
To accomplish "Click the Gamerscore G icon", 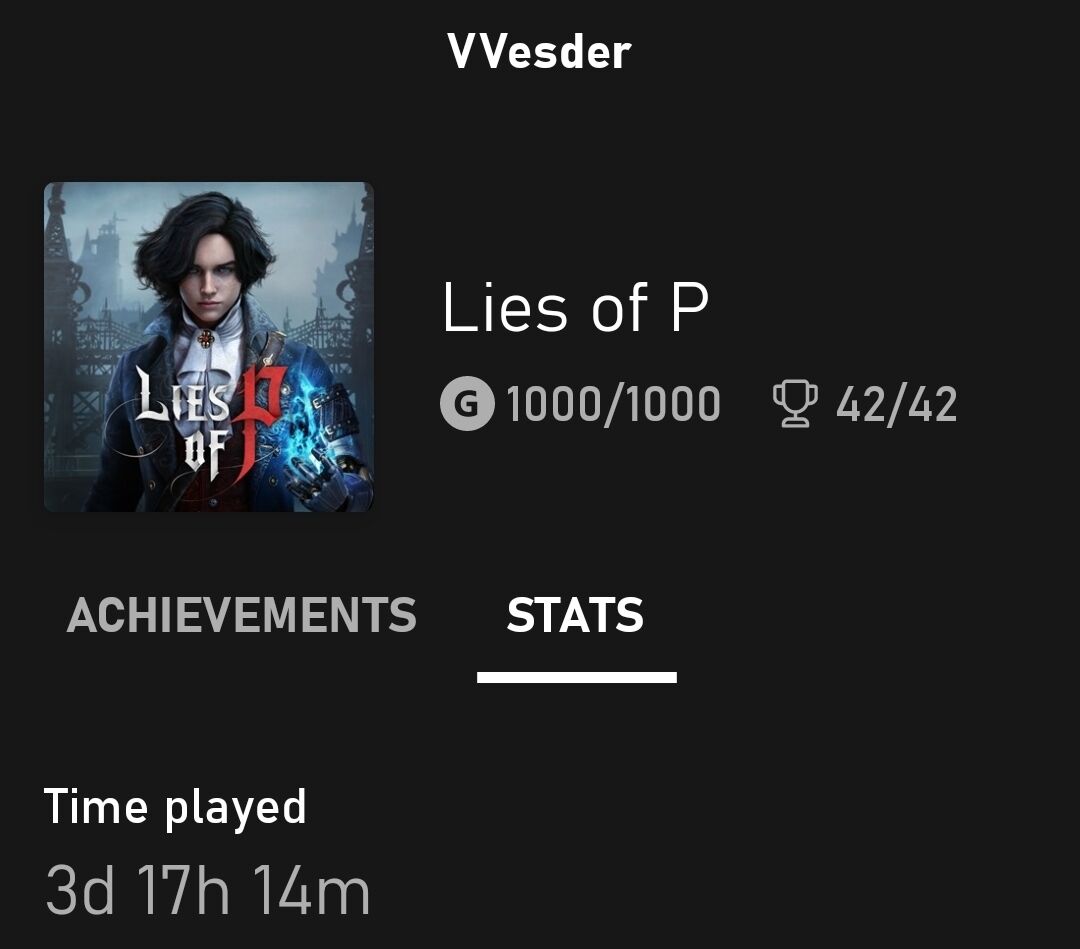I will coord(467,405).
